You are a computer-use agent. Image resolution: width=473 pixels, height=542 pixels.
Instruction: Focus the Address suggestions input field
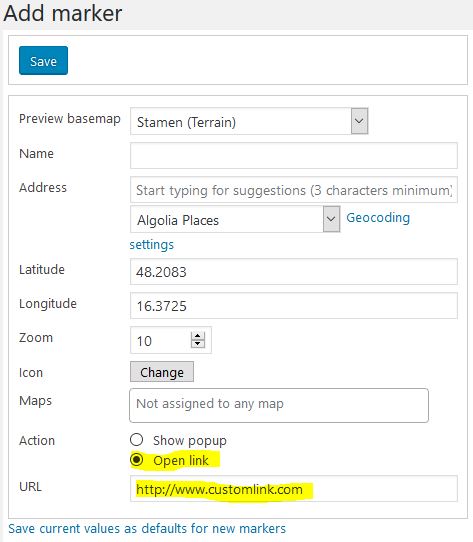(294, 190)
